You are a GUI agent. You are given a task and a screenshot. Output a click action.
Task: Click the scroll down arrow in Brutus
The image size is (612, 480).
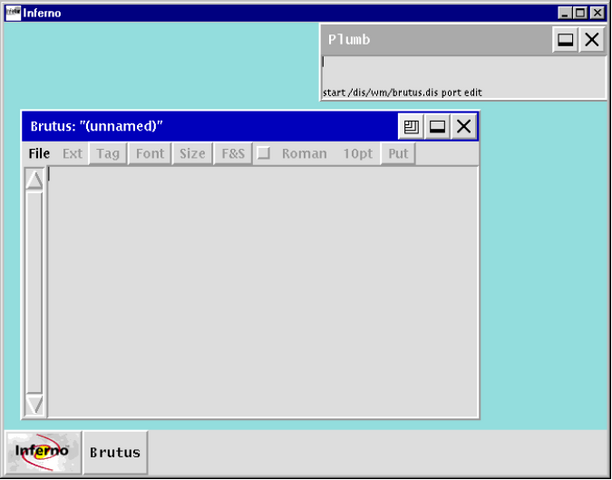(34, 405)
